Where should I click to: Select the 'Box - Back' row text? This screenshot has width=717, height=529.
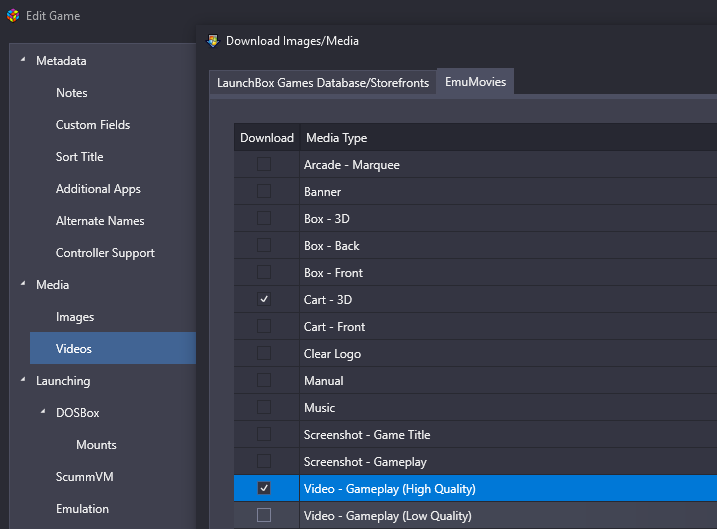[x=332, y=246]
